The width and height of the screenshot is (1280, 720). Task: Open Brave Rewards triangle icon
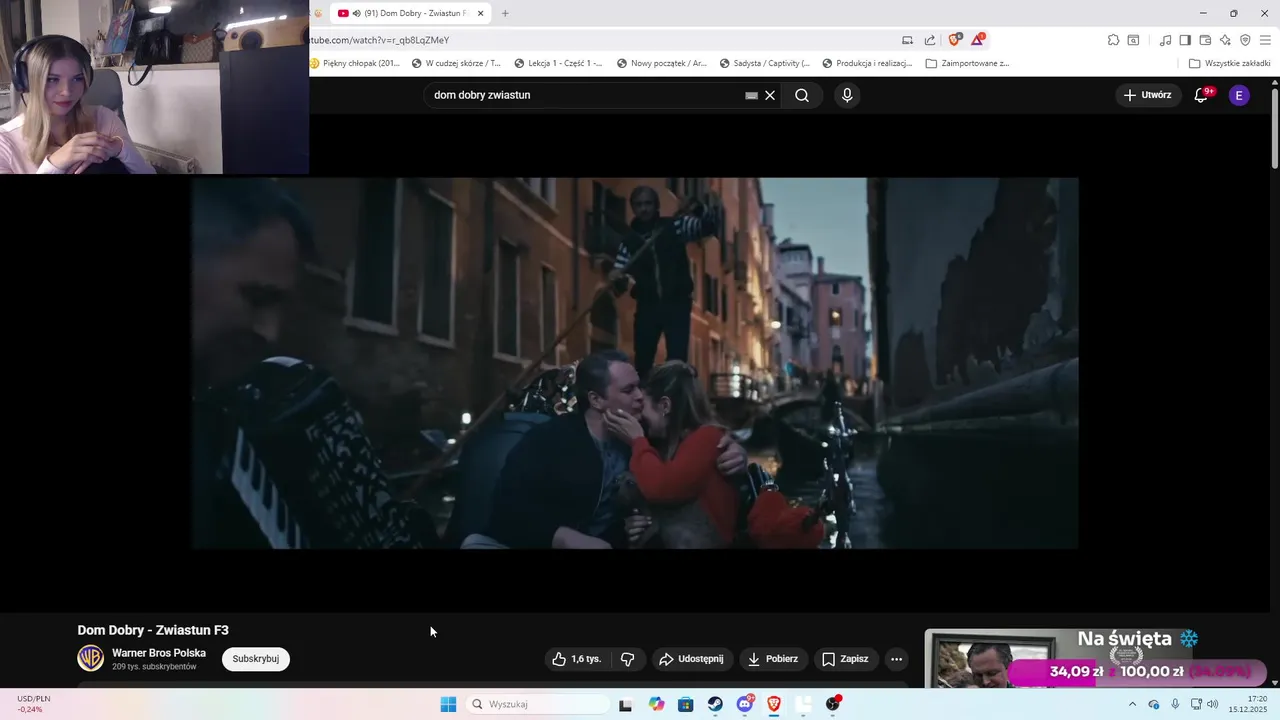pos(977,40)
